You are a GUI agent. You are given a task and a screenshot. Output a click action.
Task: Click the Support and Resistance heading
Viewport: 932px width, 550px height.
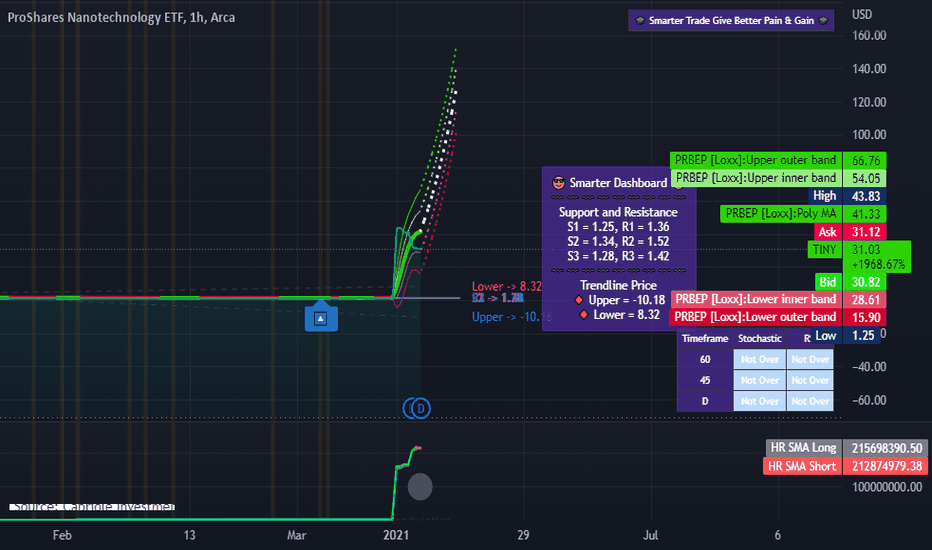tap(618, 212)
